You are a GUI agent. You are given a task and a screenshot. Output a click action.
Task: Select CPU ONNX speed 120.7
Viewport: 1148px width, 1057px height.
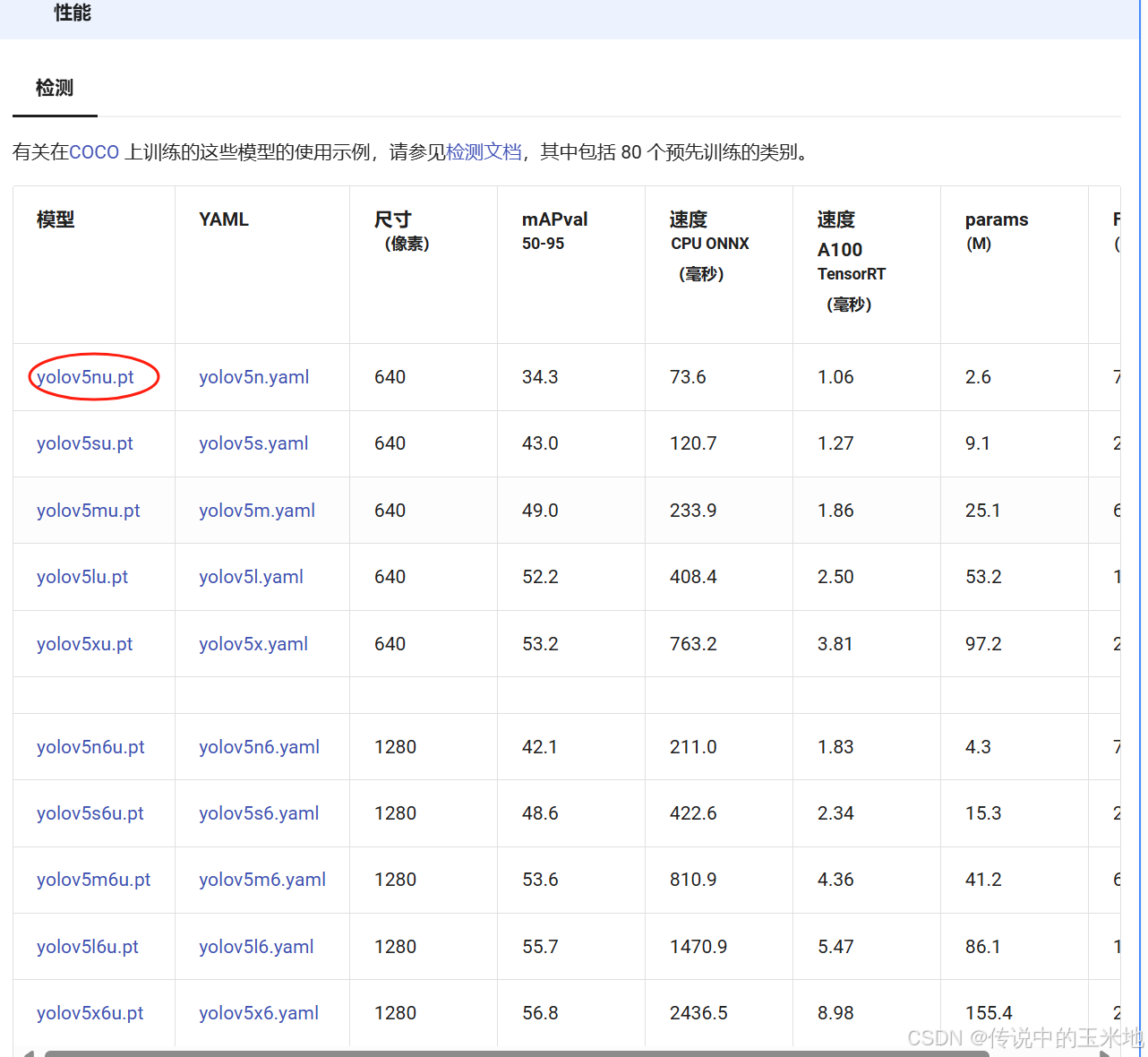693,443
